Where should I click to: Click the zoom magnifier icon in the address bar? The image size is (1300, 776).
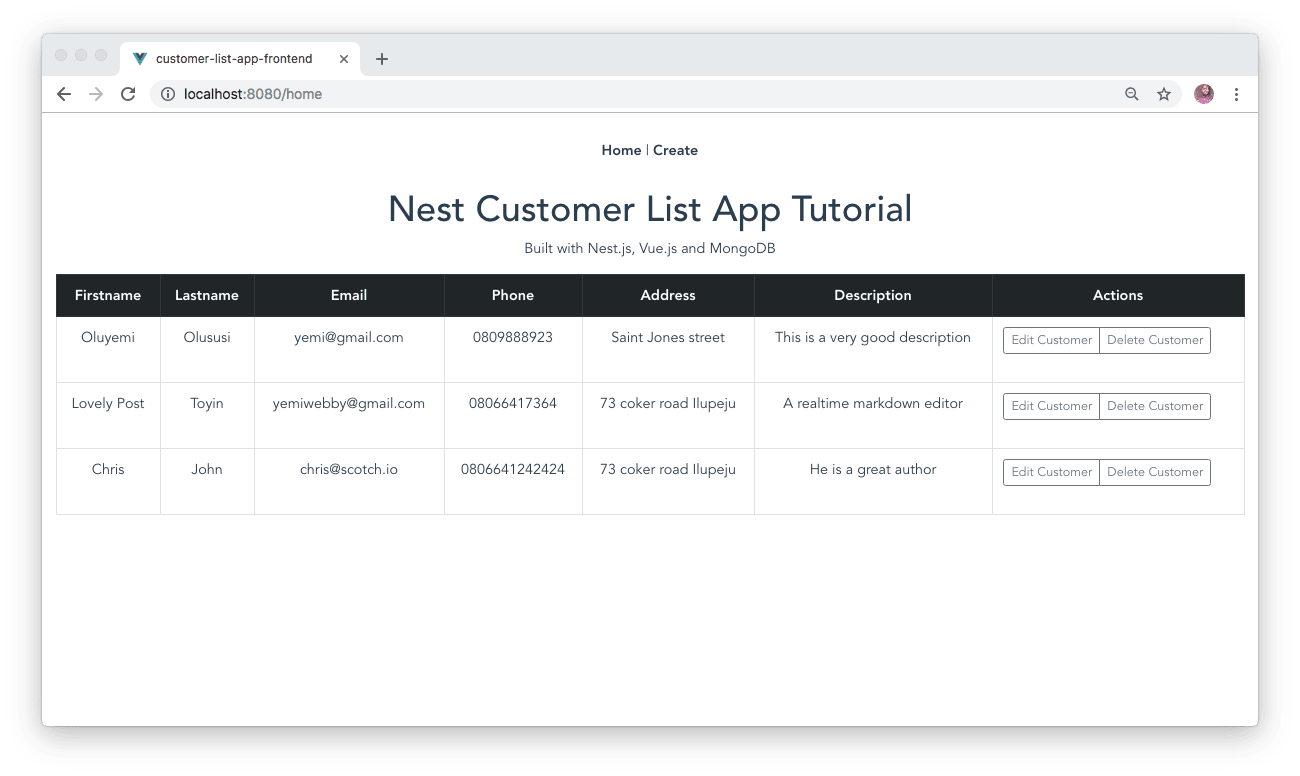1131,93
